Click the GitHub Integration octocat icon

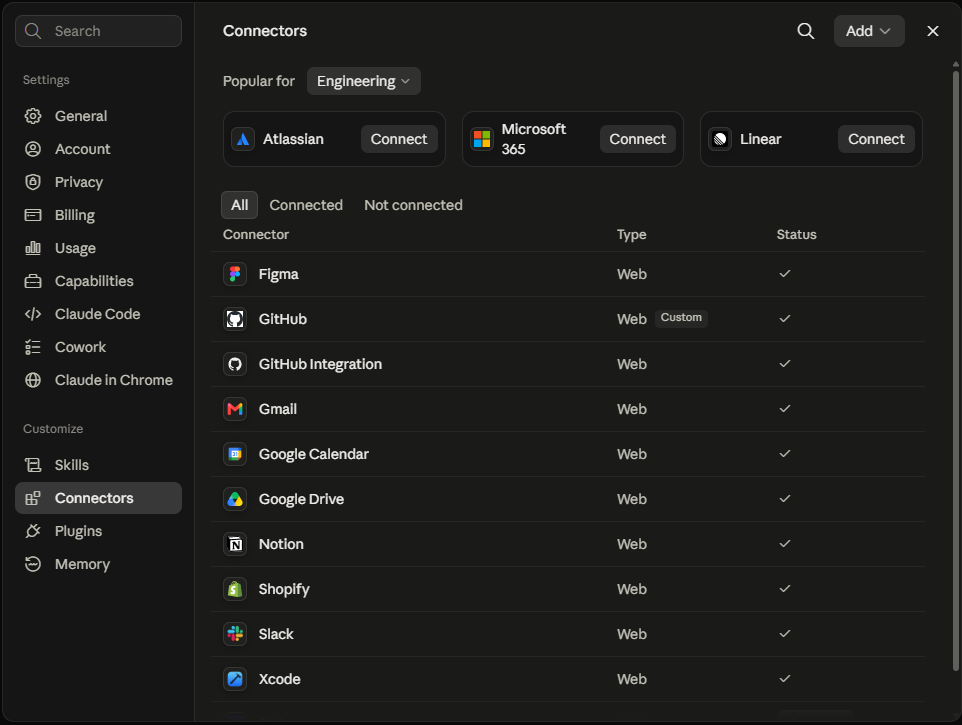[235, 364]
